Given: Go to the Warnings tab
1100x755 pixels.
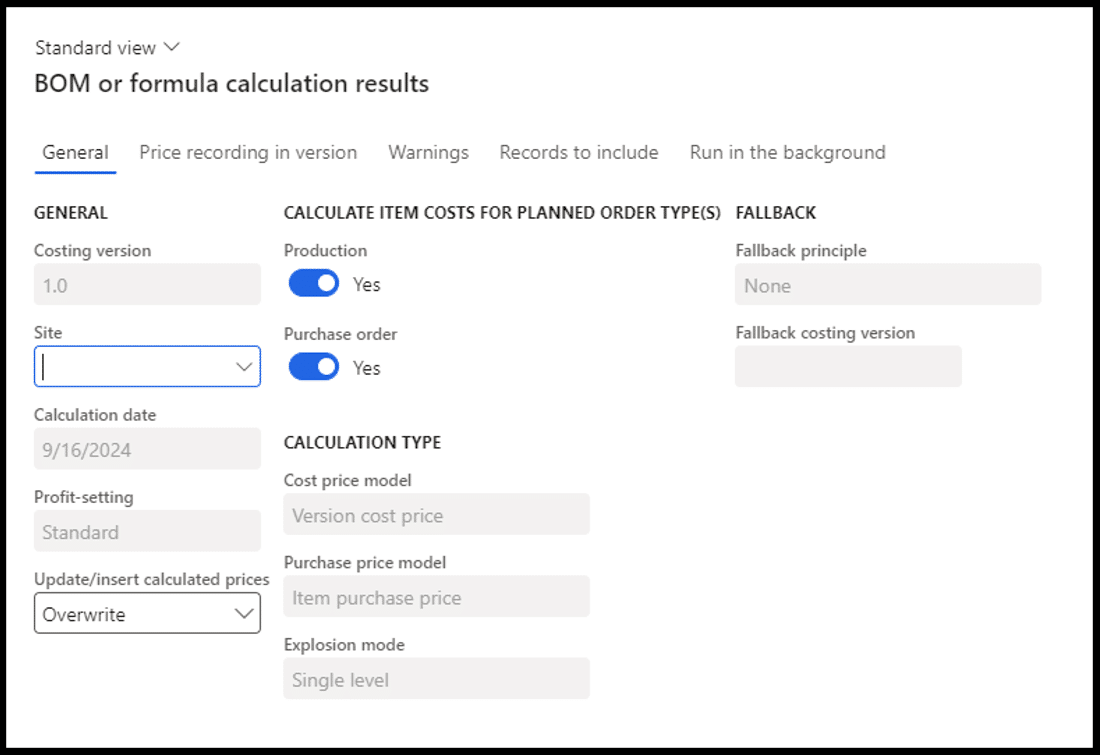Looking at the screenshot, I should (428, 153).
